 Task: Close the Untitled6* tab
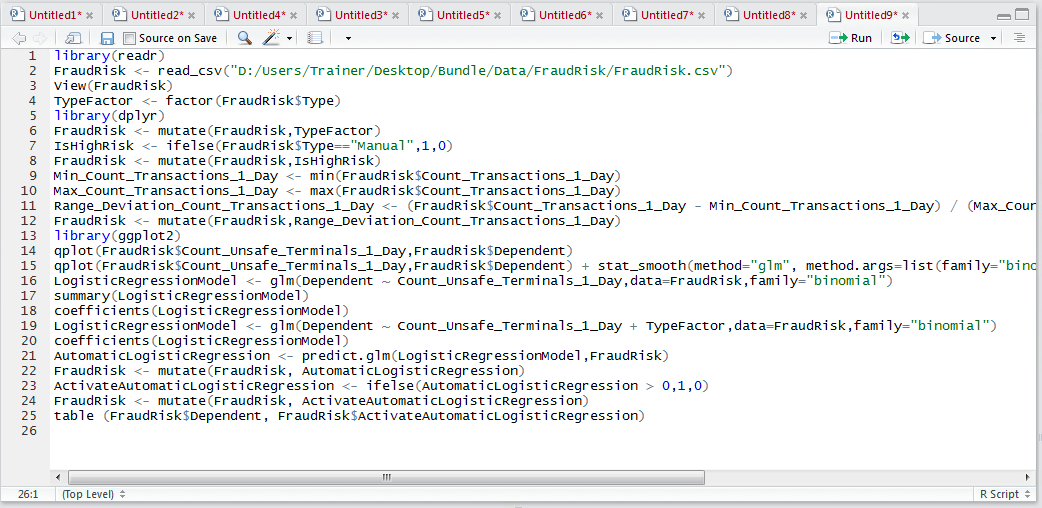click(x=599, y=15)
